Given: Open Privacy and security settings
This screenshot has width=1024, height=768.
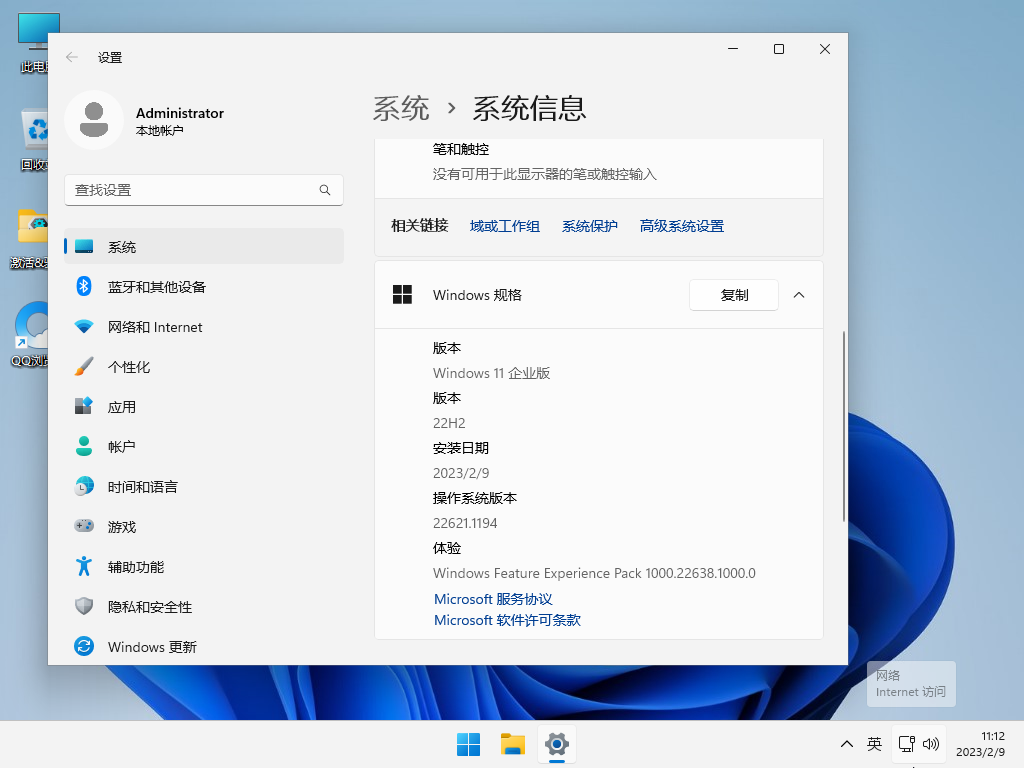Looking at the screenshot, I should click(149, 607).
